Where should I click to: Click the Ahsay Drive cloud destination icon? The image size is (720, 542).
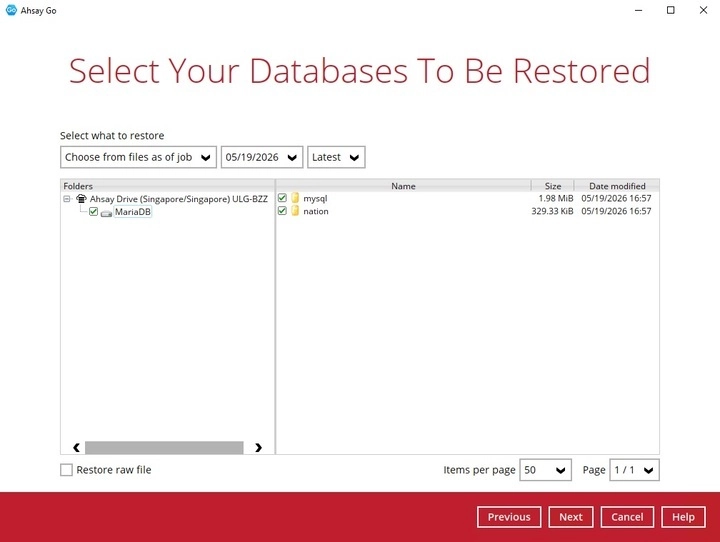81,199
